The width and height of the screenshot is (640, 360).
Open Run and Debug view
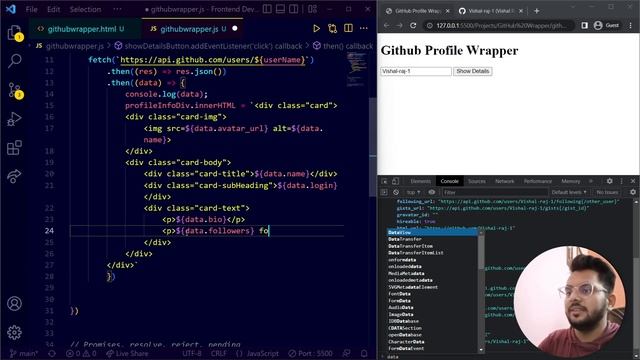pyautogui.click(x=14, y=119)
